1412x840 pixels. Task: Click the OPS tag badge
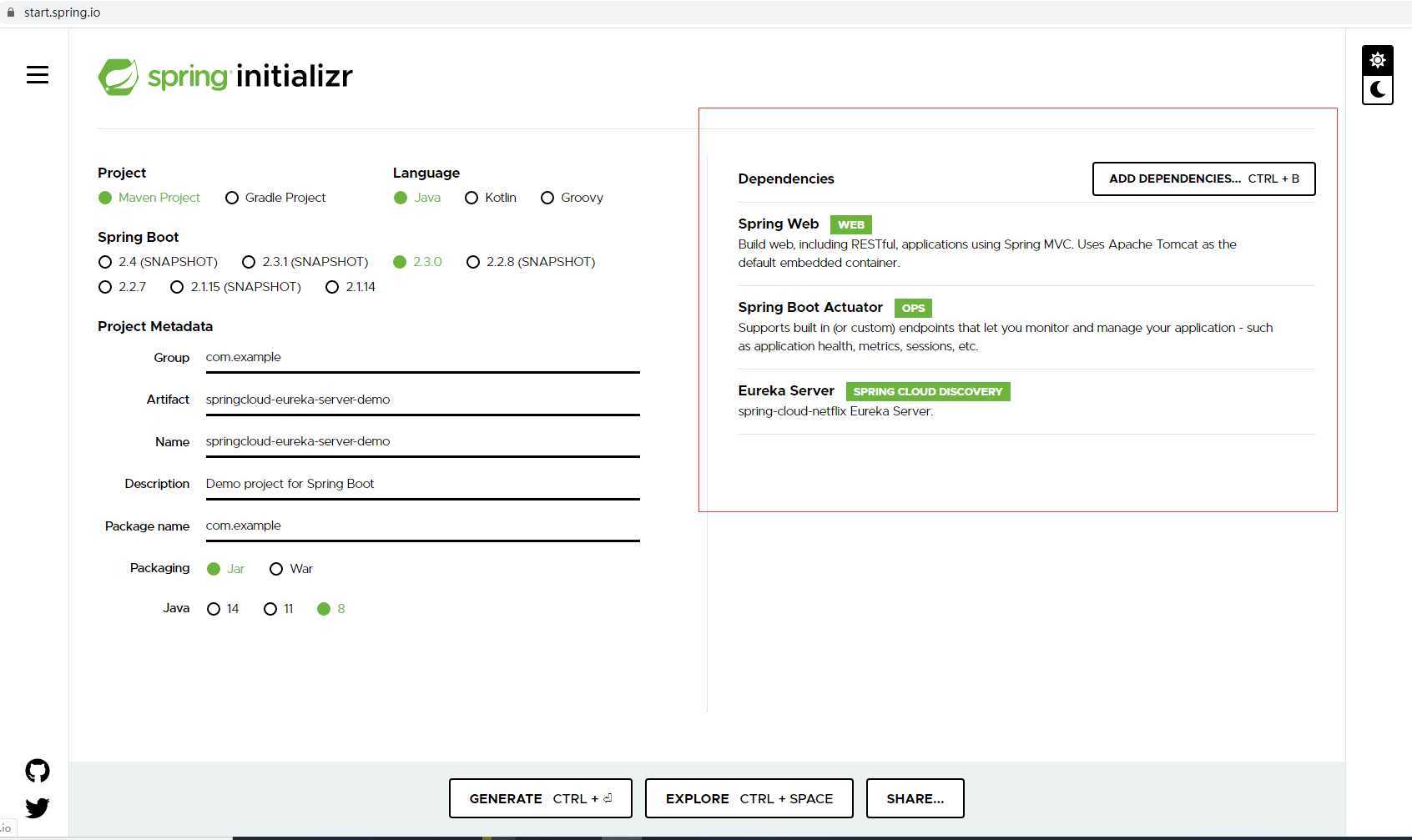point(913,308)
